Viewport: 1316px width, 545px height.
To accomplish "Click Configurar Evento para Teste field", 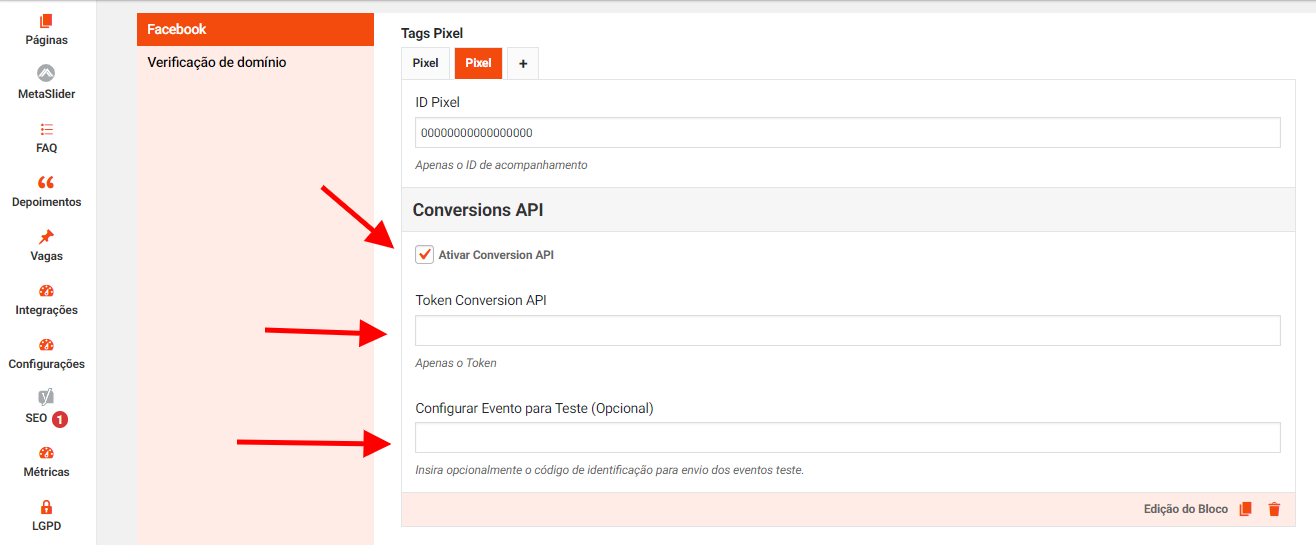I will pyautogui.click(x=847, y=437).
